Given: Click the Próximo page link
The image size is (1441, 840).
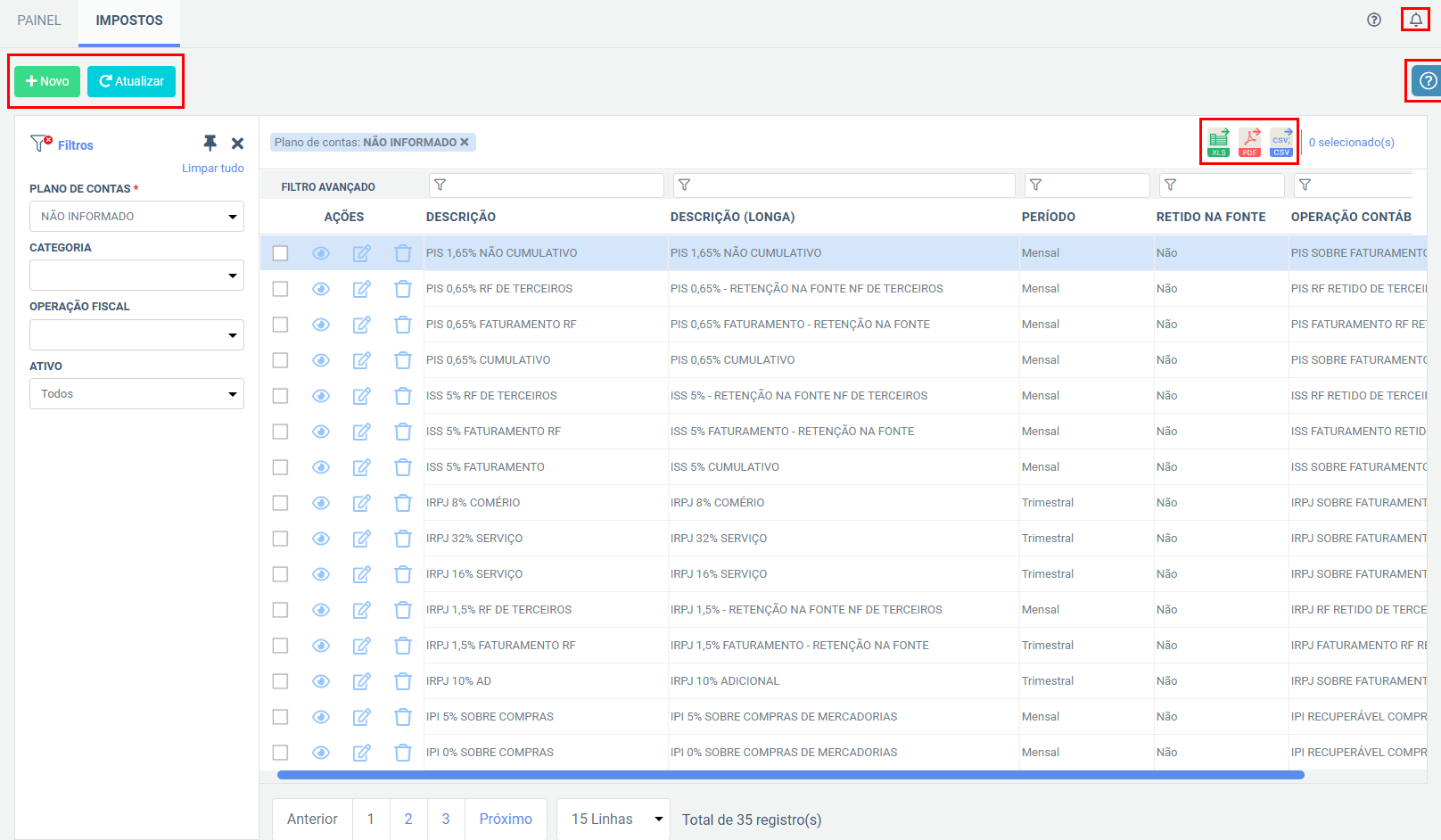Looking at the screenshot, I should (506, 819).
